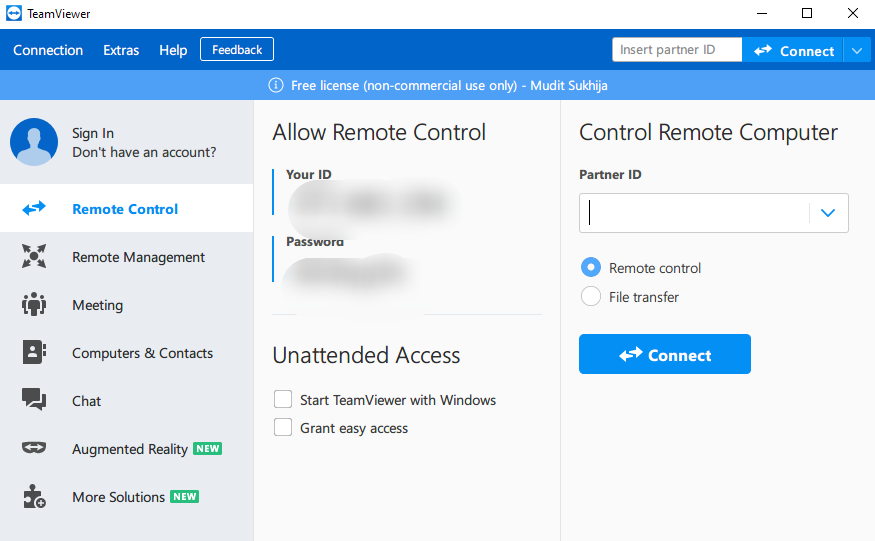Viewport: 875px width, 541px height.
Task: Click the Remote Control arrows icon
Action: [x=34, y=209]
